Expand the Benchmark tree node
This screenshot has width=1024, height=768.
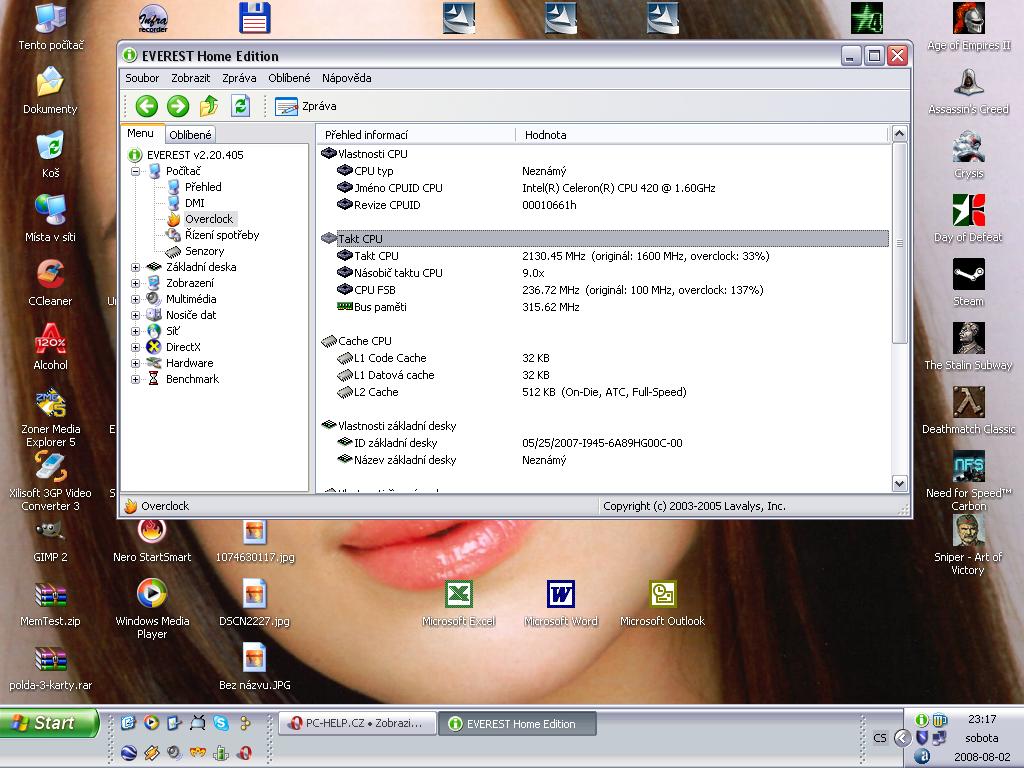click(136, 379)
